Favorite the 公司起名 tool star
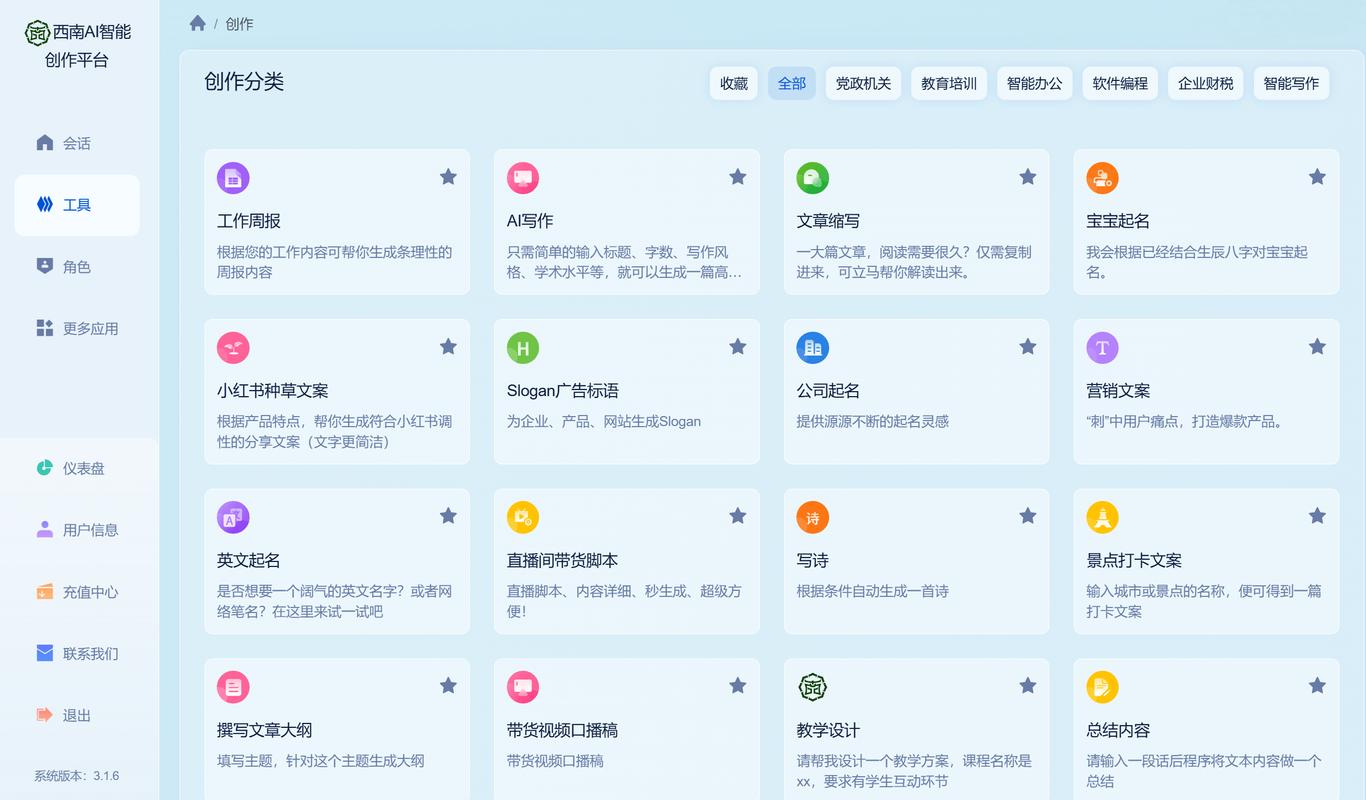1366x800 pixels. pyautogui.click(x=1028, y=347)
